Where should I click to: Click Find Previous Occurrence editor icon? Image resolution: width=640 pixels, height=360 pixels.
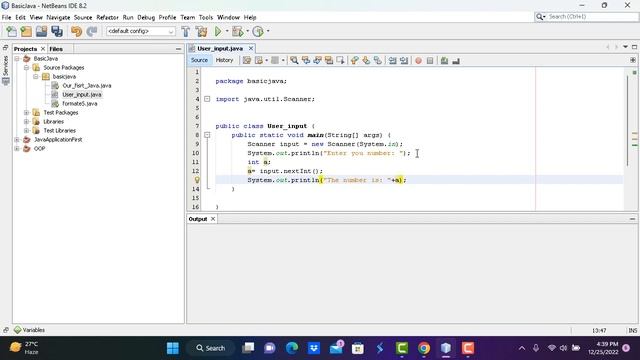click(x=306, y=60)
